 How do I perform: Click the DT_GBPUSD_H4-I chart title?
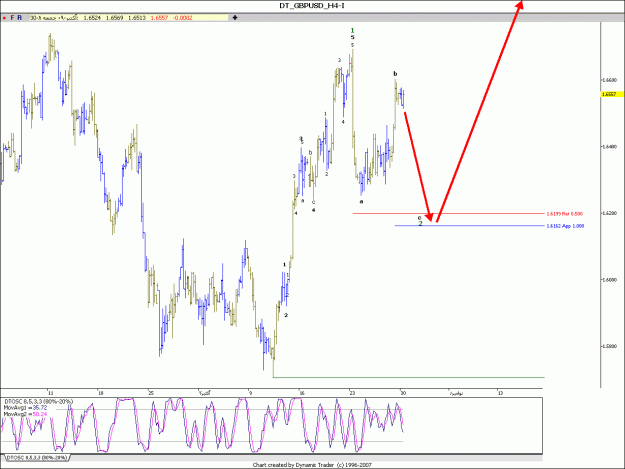point(312,6)
